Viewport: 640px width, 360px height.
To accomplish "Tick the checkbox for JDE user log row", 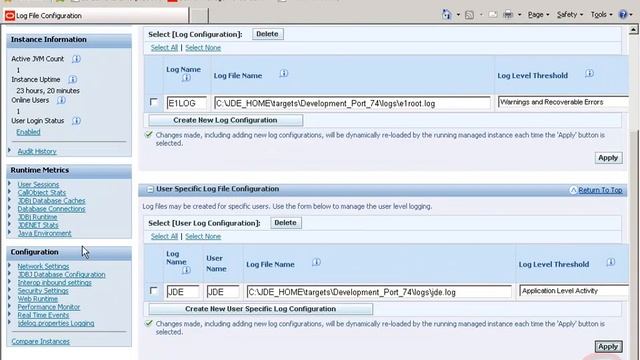I will coord(153,291).
